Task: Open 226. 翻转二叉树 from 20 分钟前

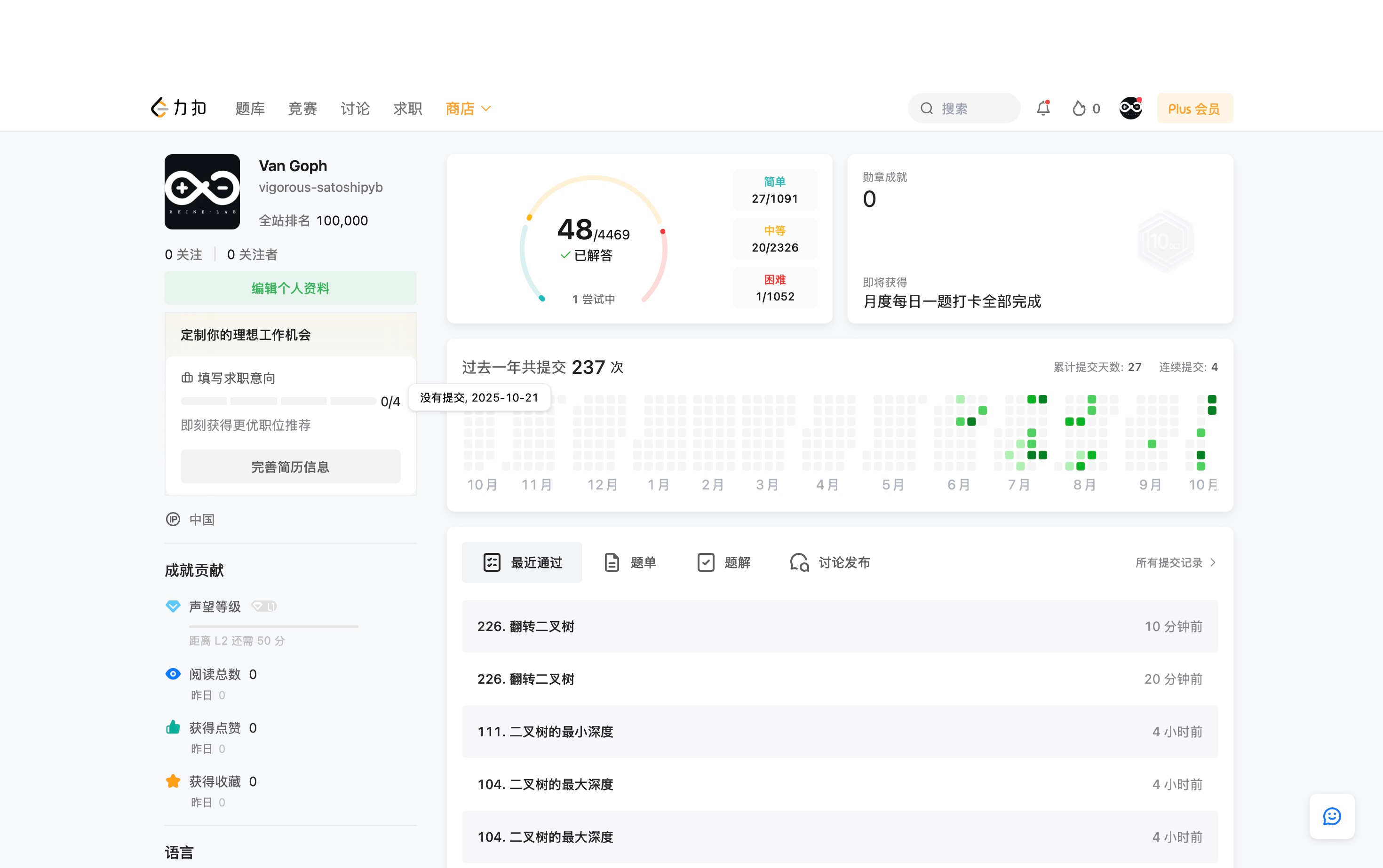Action: pos(840,679)
